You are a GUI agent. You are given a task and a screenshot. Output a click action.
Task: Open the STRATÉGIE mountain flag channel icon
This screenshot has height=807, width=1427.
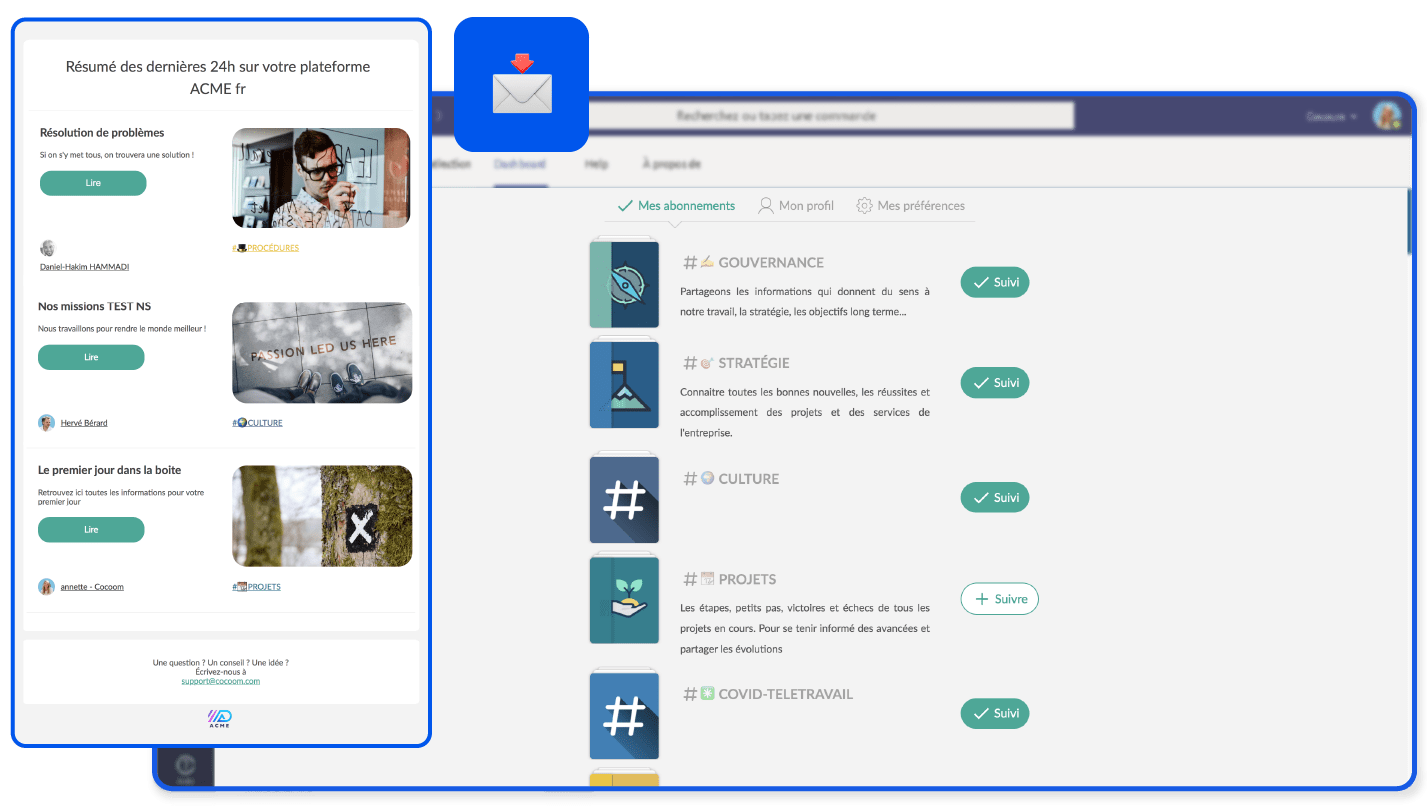click(624, 384)
